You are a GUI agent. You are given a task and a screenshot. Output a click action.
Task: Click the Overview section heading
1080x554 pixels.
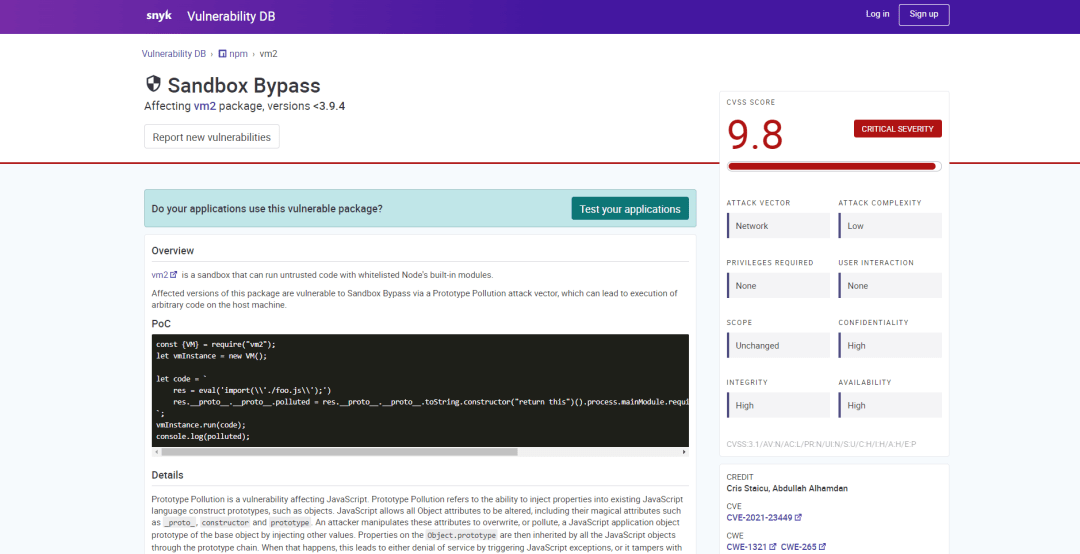click(173, 251)
